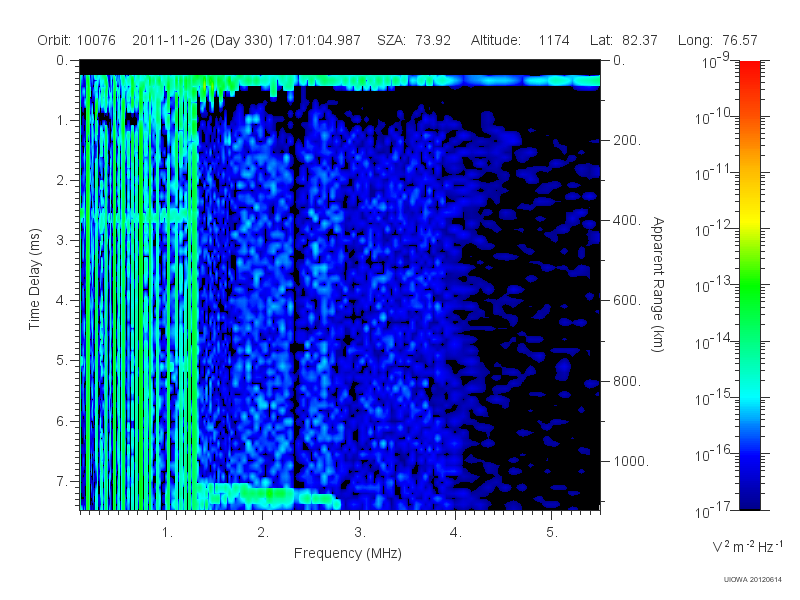This screenshot has width=800, height=600.
Task: Click the SZA: 73.92 value
Action: click(x=414, y=40)
